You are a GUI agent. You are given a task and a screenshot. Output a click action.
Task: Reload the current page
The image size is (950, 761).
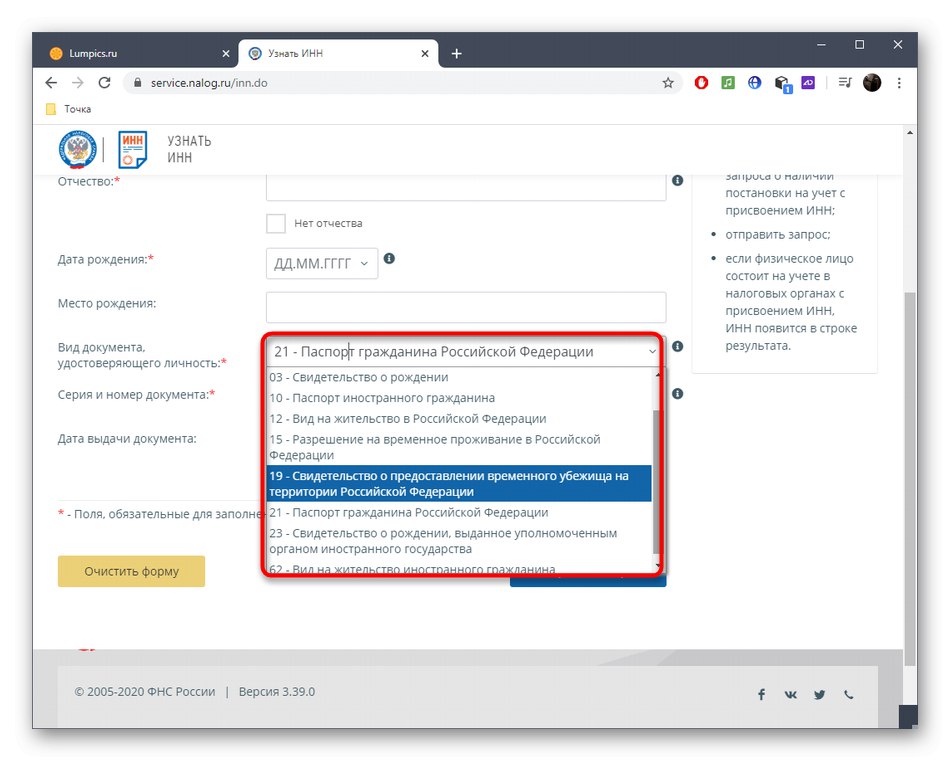point(104,83)
